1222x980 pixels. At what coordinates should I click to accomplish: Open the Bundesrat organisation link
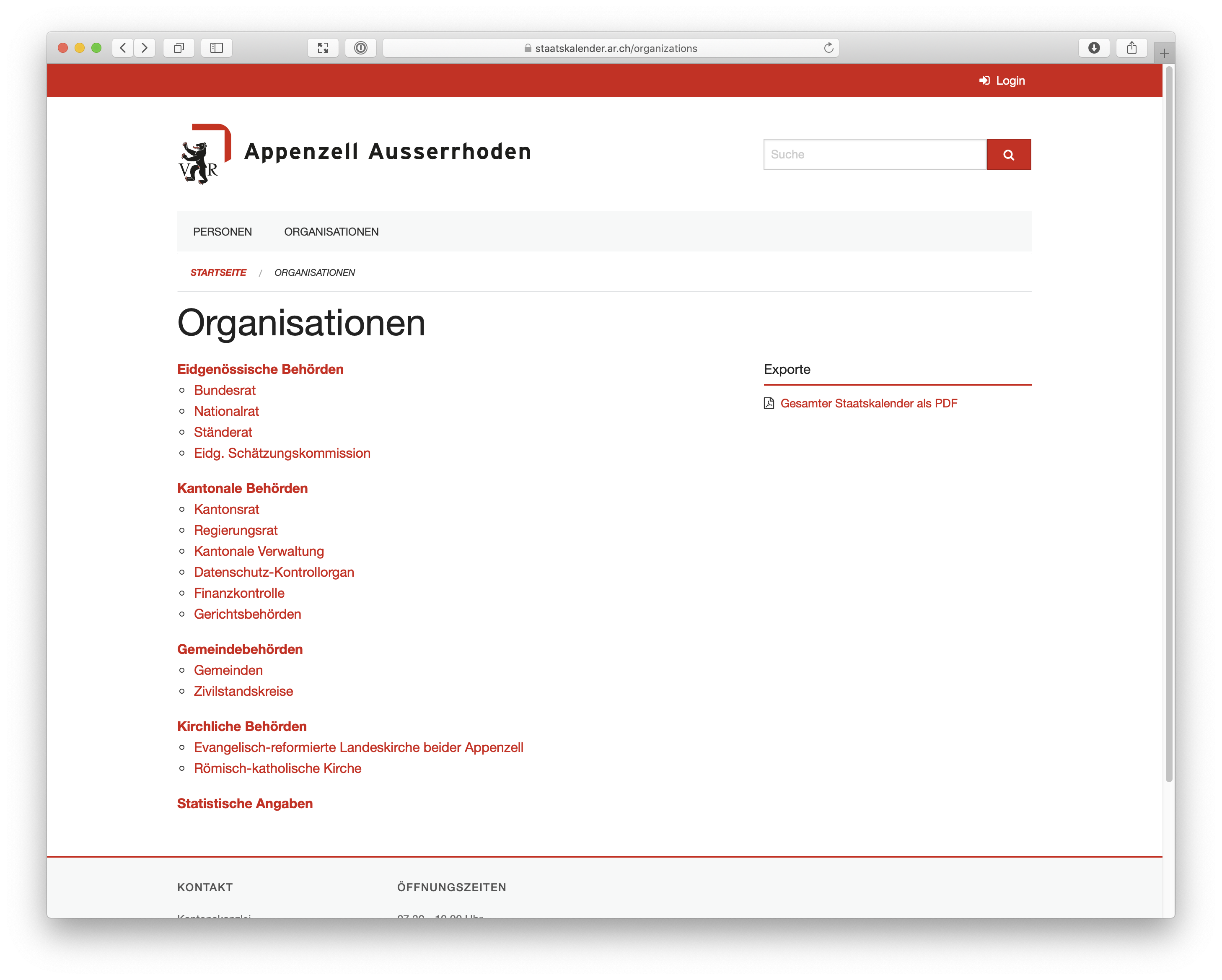click(225, 391)
